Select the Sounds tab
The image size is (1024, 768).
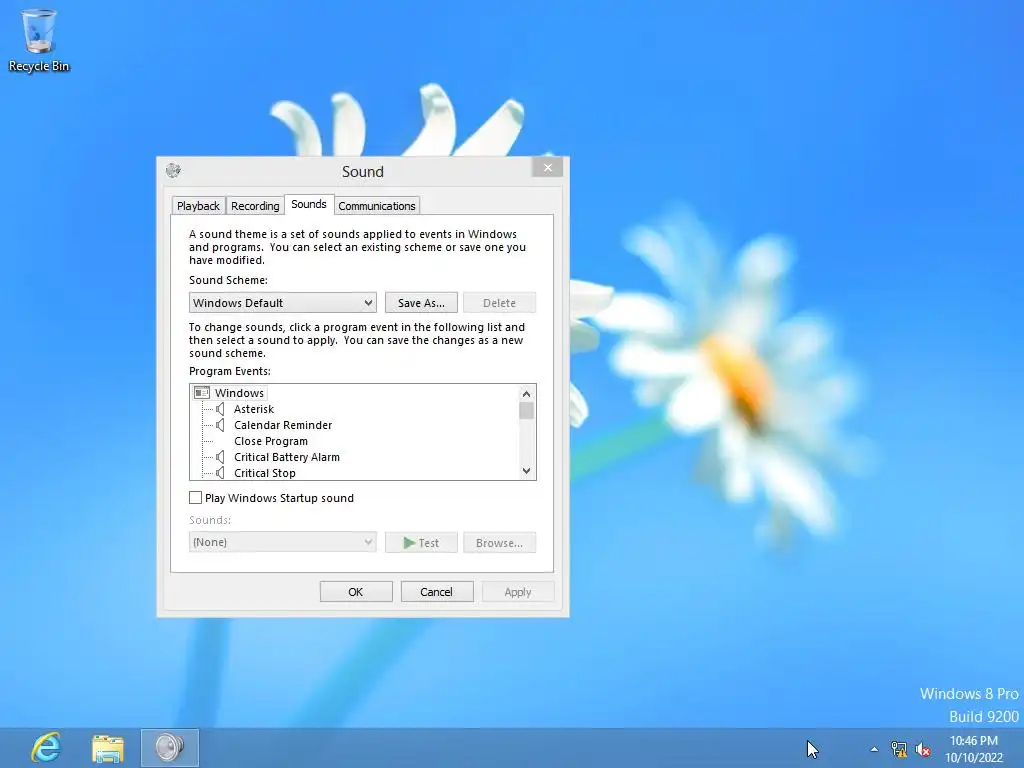point(309,204)
